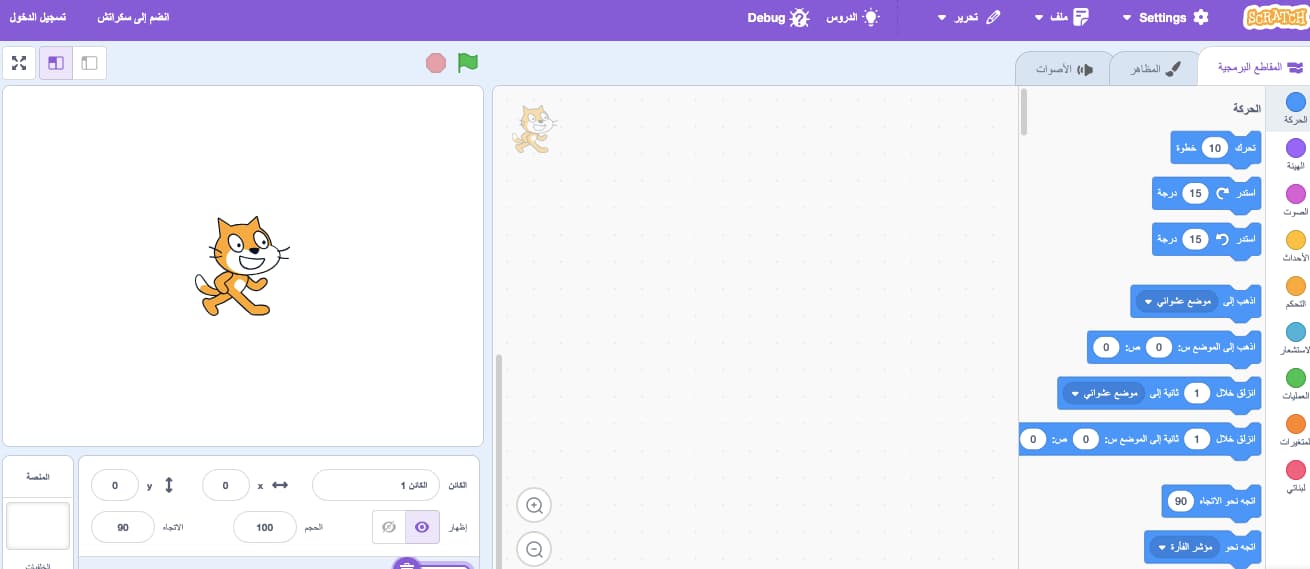This screenshot has height=569, width=1310.
Task: Select the التحكم control category
Action: click(1295, 293)
